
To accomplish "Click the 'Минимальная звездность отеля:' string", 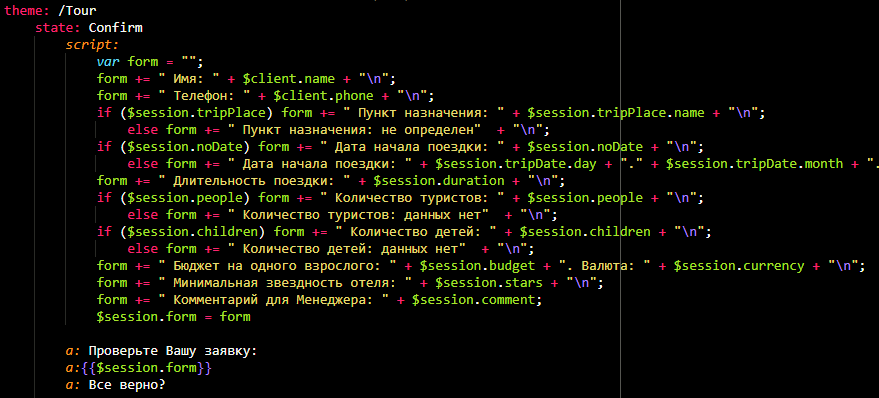I will tap(289, 283).
